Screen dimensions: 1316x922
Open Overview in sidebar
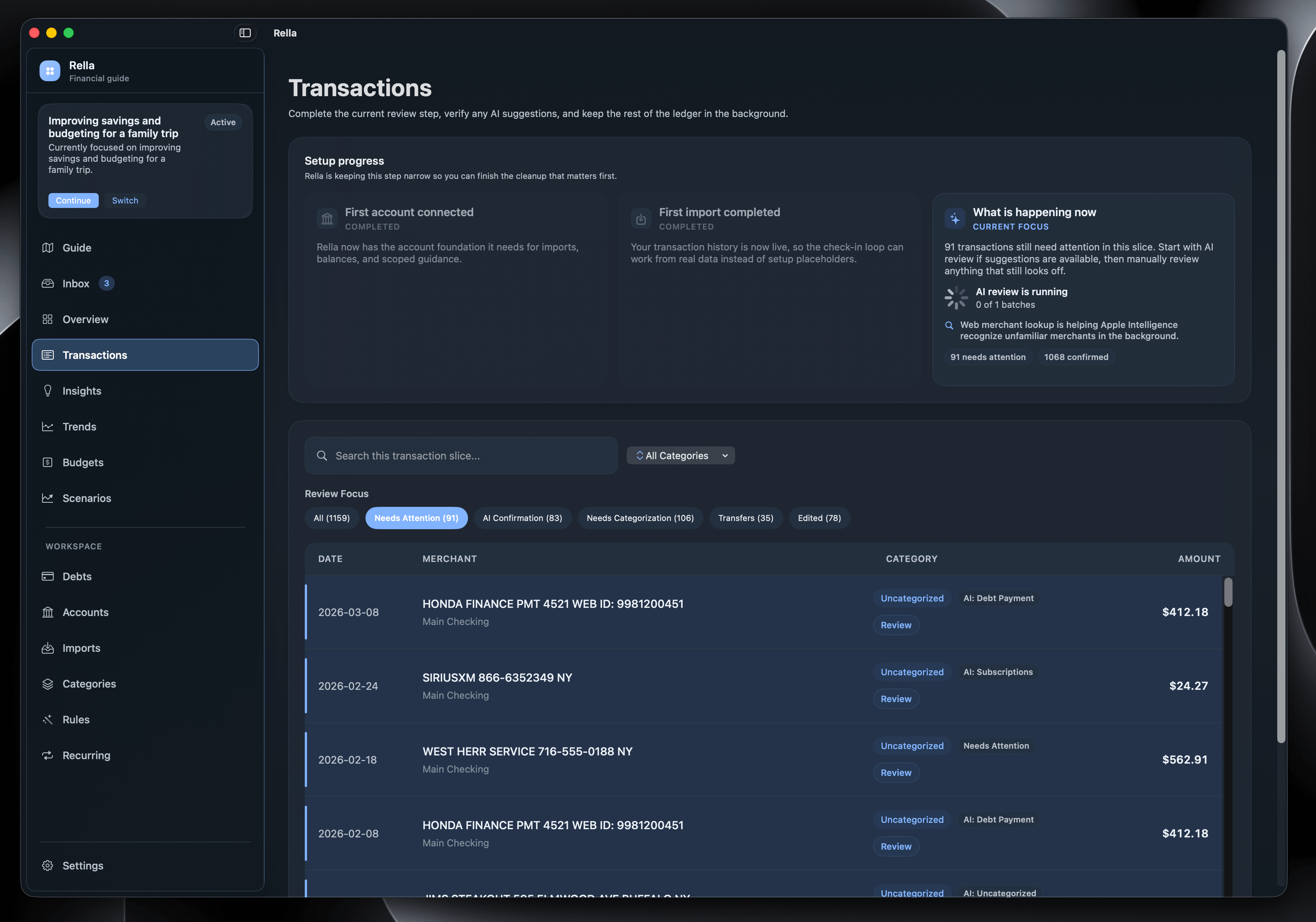coord(145,319)
